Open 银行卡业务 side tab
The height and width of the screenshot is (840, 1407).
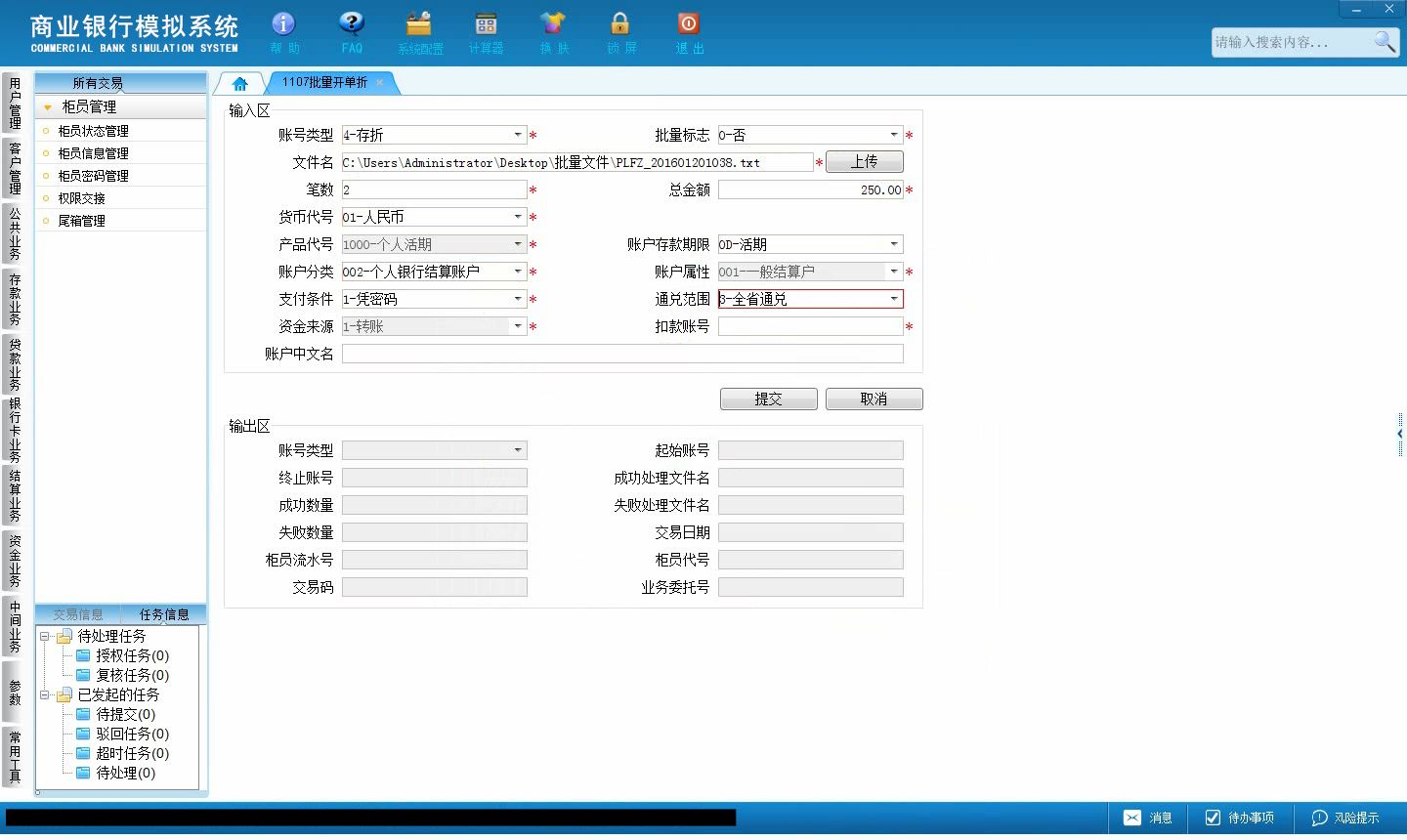[14, 430]
